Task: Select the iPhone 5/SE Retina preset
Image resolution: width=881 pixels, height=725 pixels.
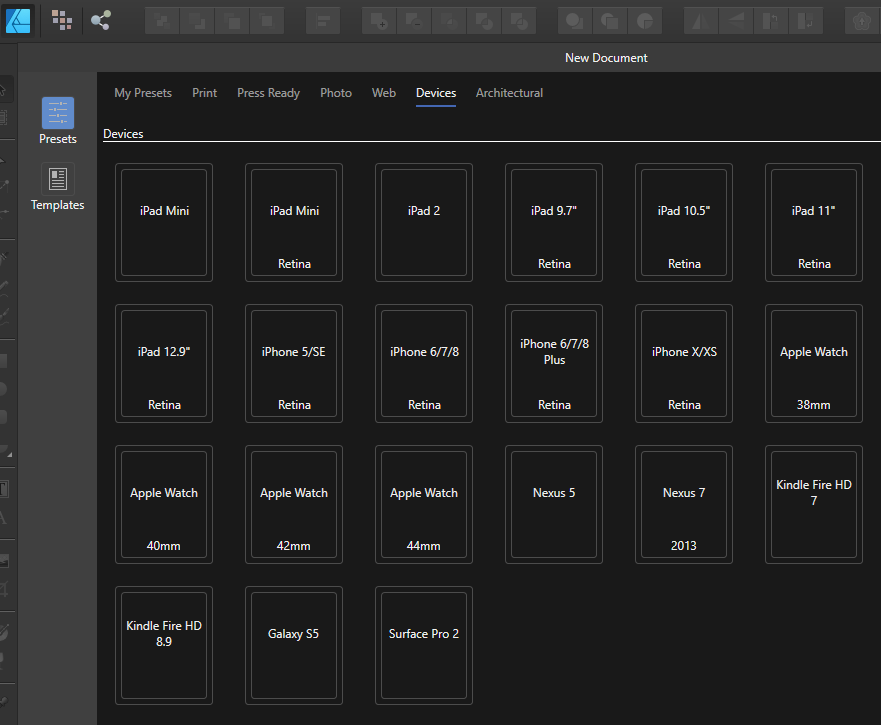Action: 294,364
